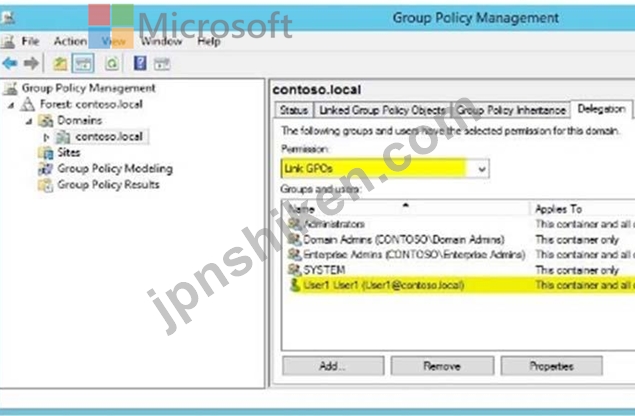
Task: Click the User1 user icon
Action: click(294, 285)
